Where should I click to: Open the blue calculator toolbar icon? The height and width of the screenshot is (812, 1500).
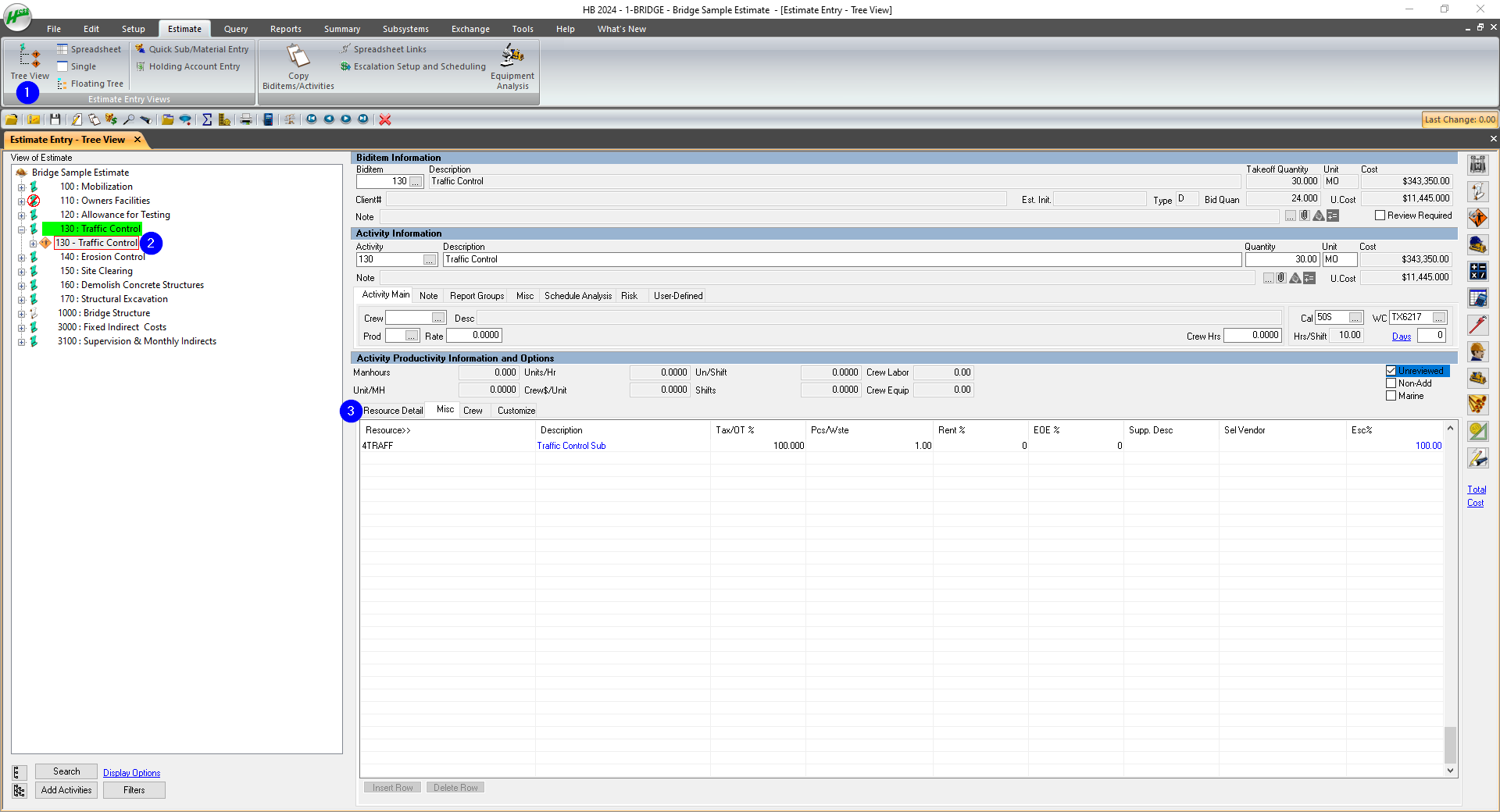coord(268,119)
